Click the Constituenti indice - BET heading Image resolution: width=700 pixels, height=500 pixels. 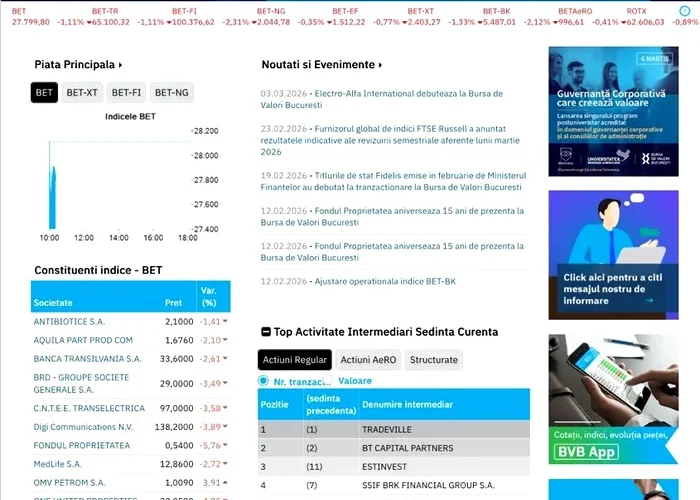[x=98, y=271]
